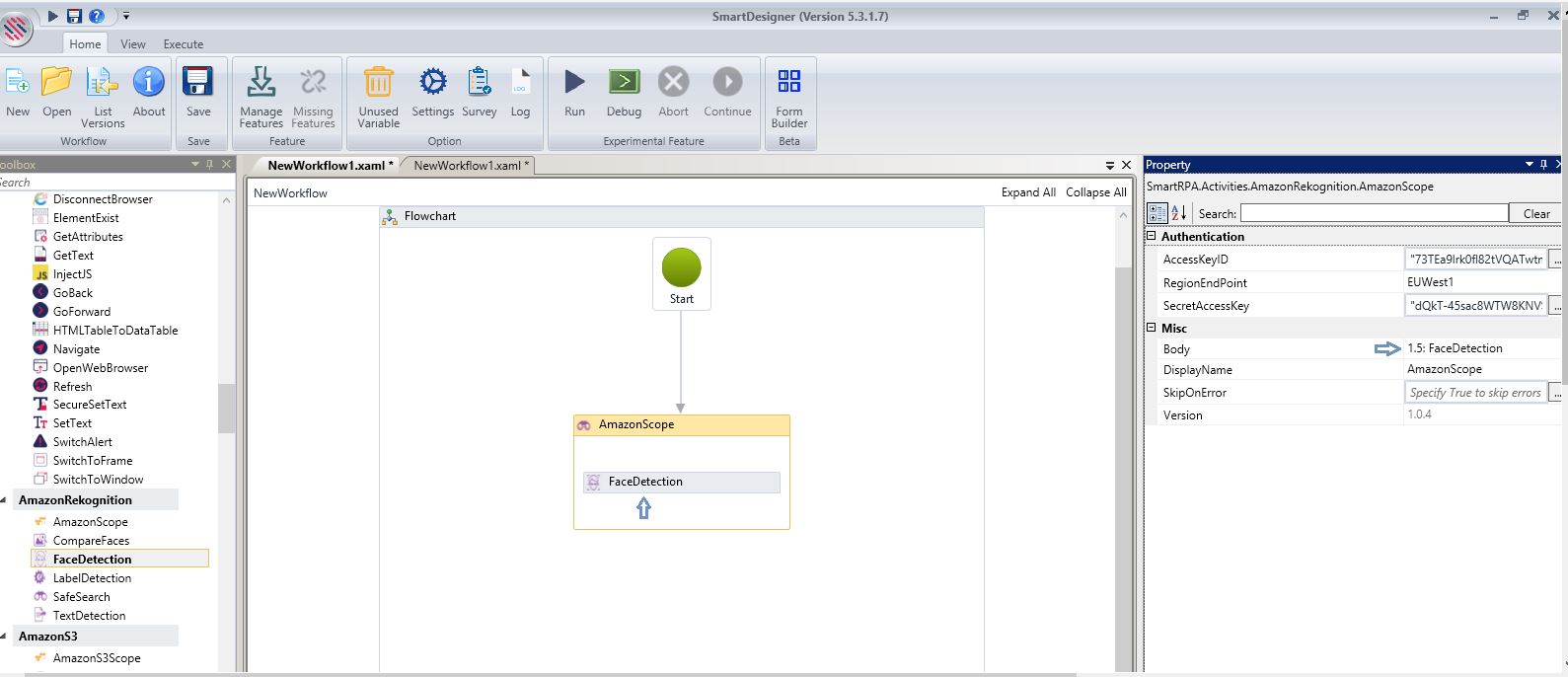Open the Debug tool in ribbon

click(x=624, y=83)
